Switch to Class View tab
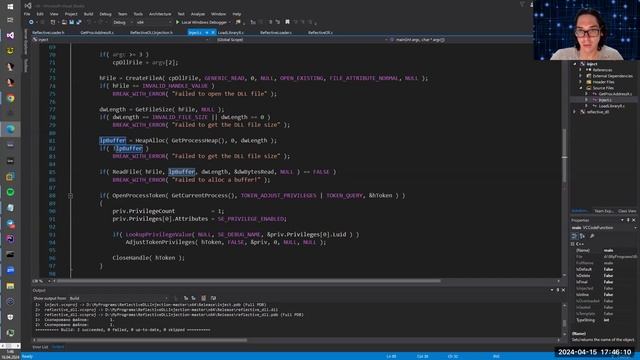 coord(627,211)
